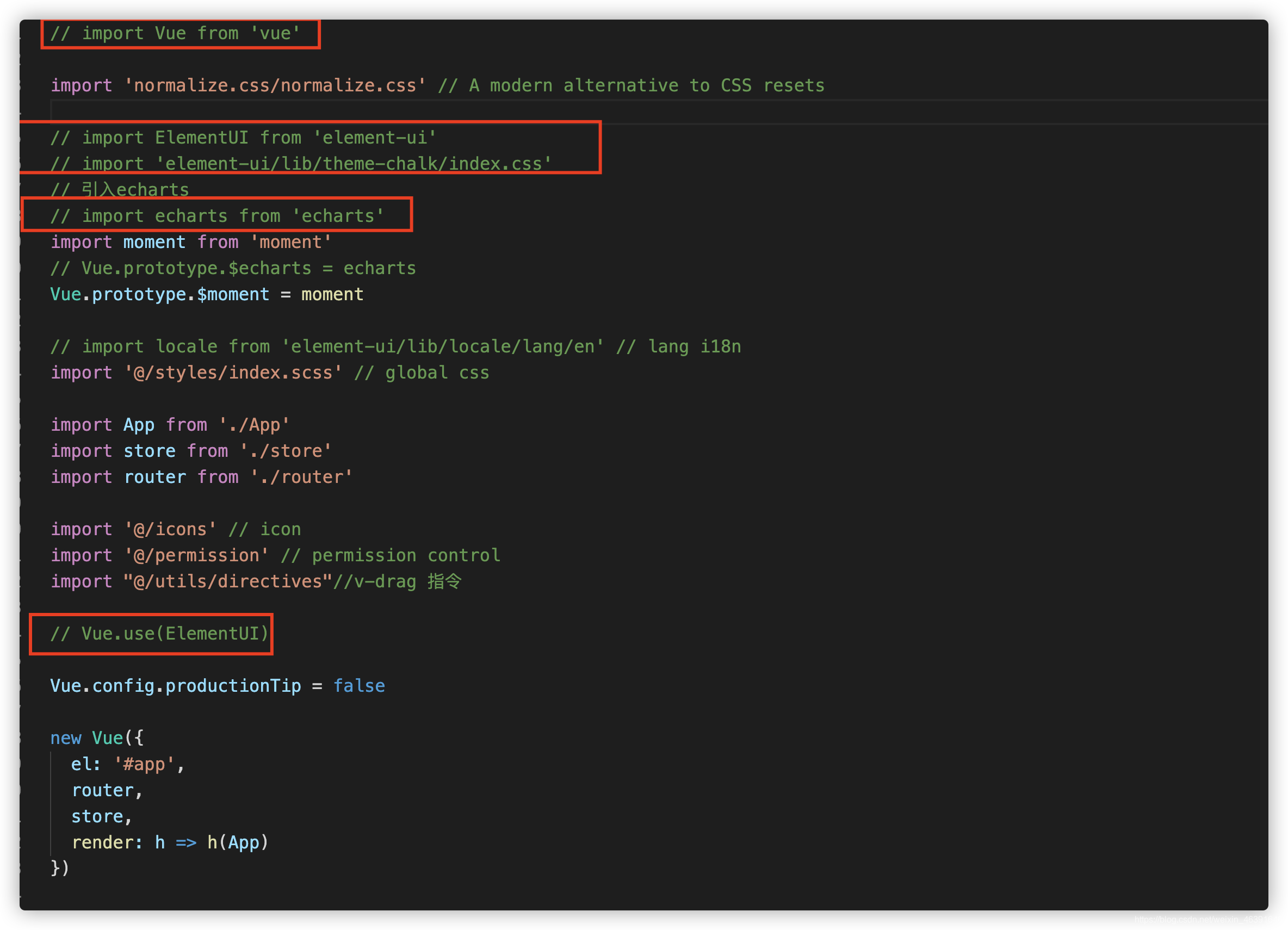1288x930 pixels.
Task: Click the line "Vue.prototype.$moment = moment"
Action: [207, 295]
